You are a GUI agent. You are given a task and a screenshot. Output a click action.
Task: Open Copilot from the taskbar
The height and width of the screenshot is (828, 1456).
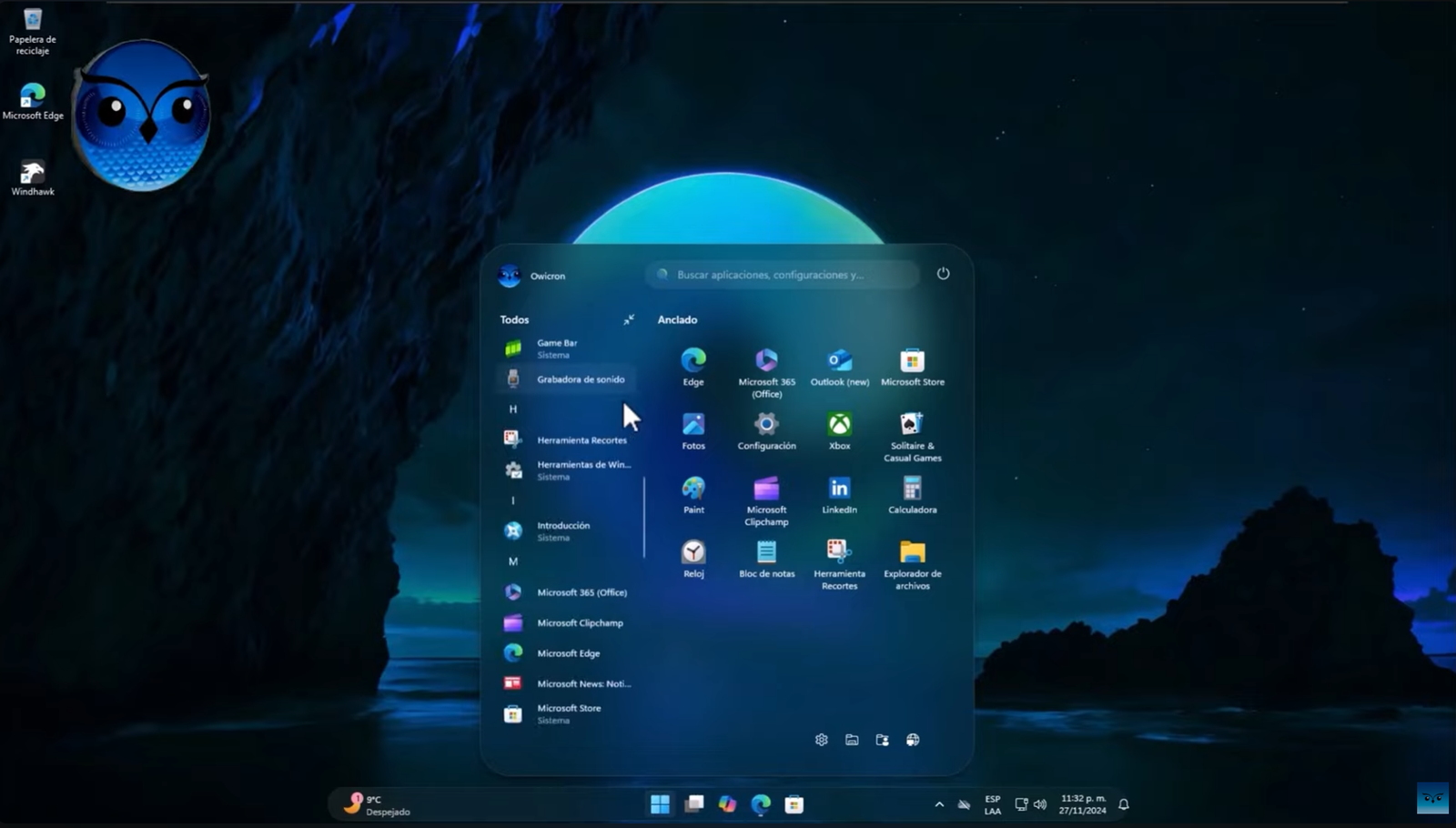[x=727, y=804]
